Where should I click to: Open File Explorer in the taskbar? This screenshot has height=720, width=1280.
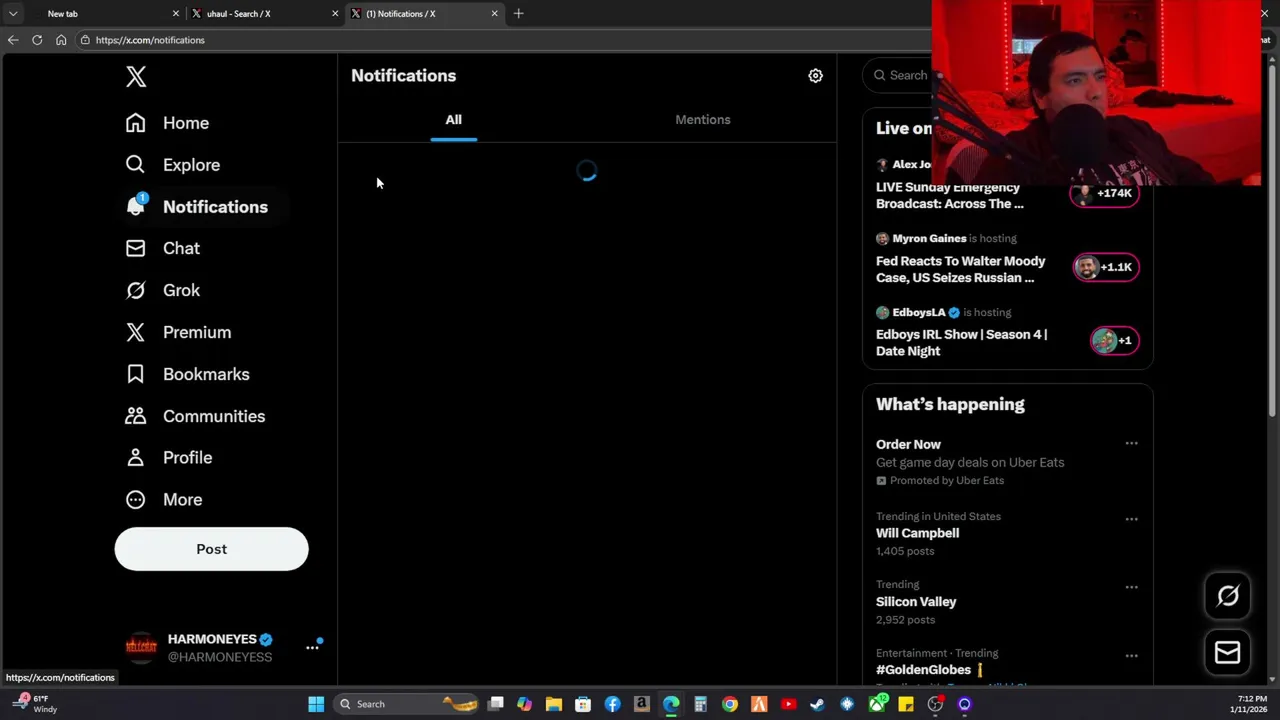553,704
